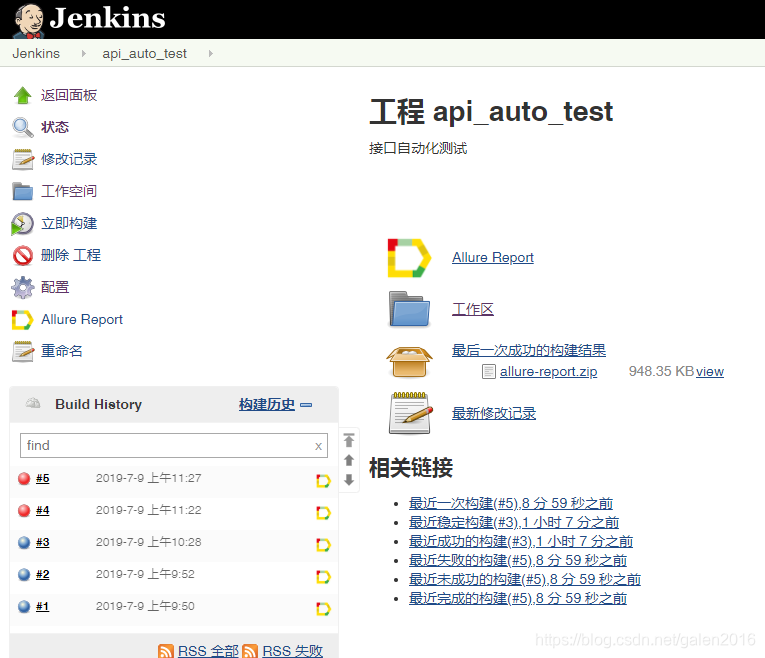Open the 工作区 link
The height and width of the screenshot is (658, 765).
click(473, 309)
